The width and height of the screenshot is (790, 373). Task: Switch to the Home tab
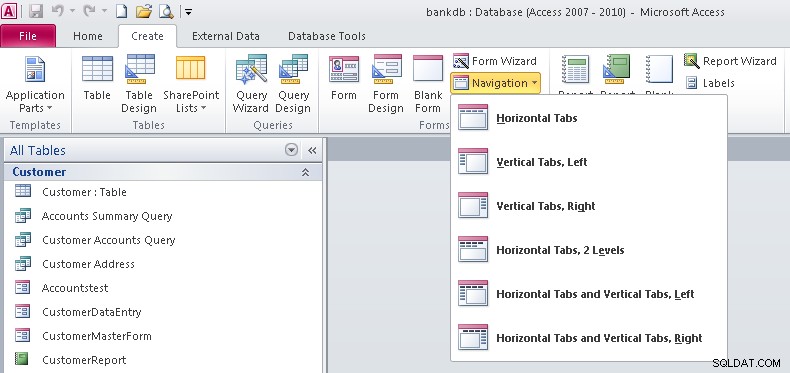88,36
